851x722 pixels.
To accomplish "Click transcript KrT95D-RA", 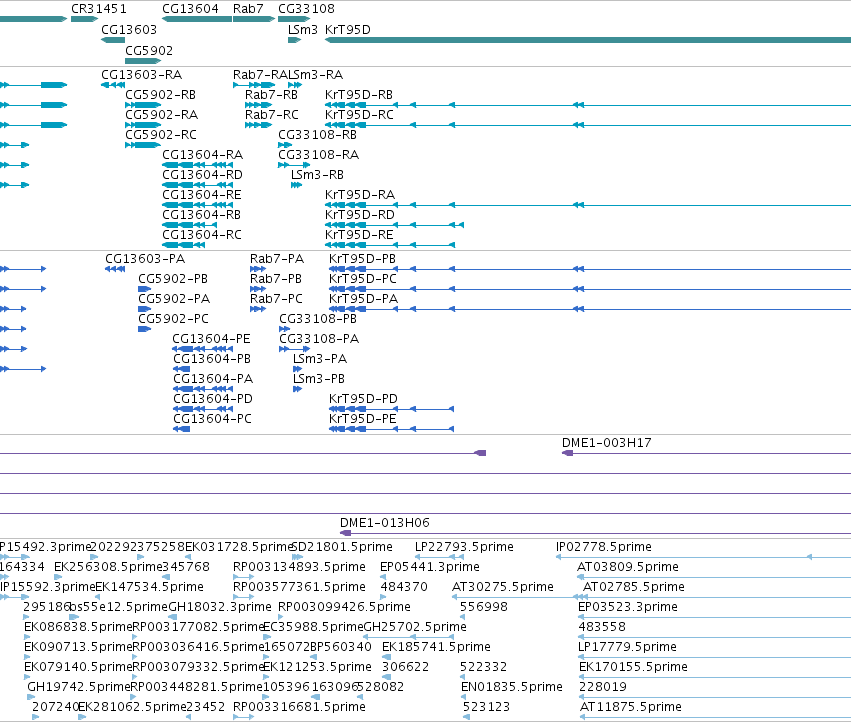I will coord(360,195).
